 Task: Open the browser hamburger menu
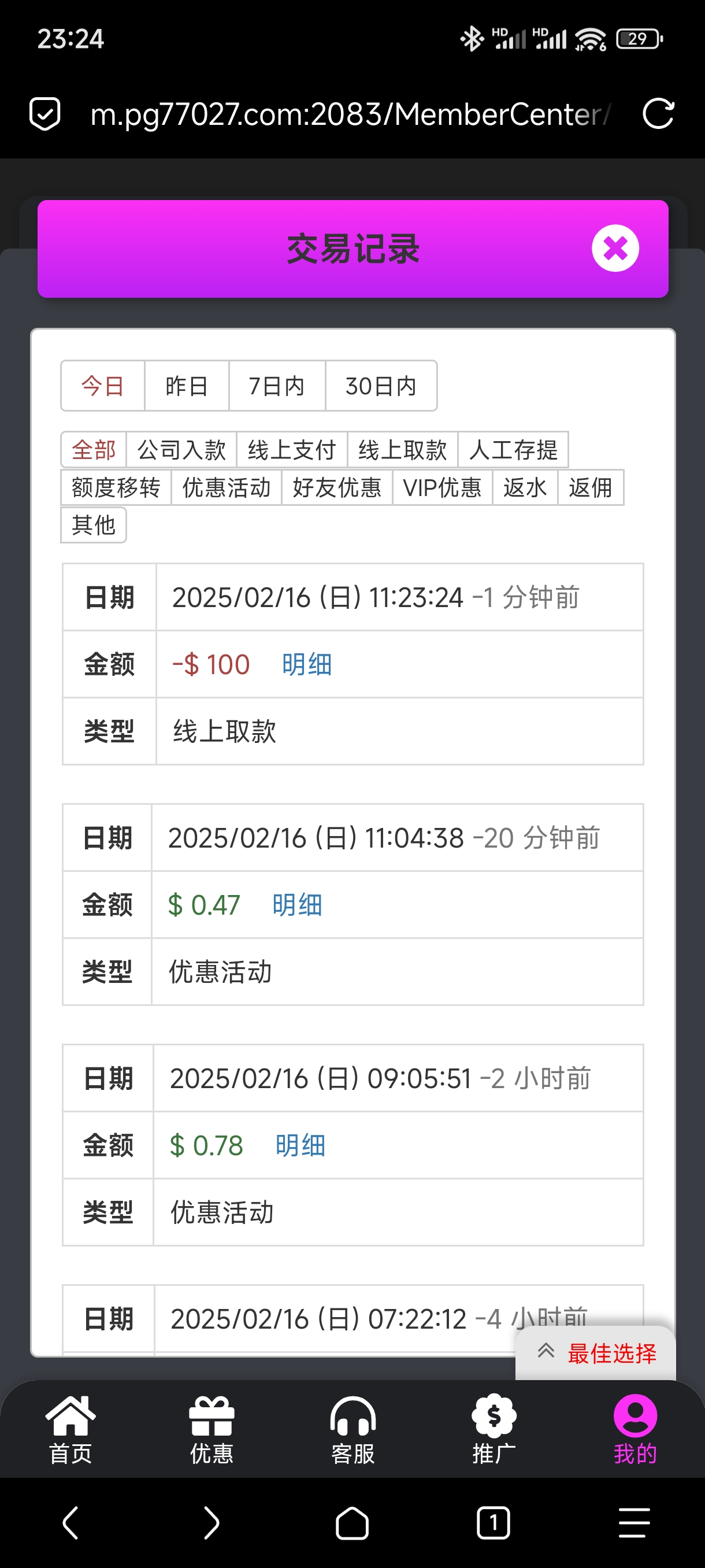(x=634, y=1523)
